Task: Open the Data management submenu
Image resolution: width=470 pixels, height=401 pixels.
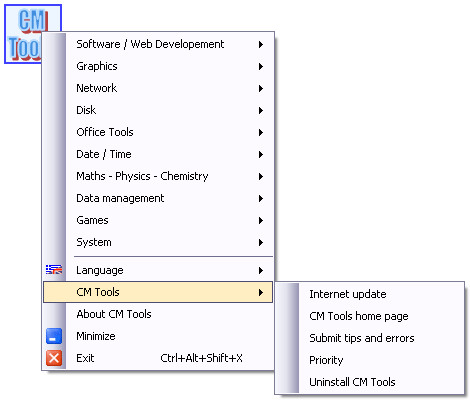Action: (158, 198)
